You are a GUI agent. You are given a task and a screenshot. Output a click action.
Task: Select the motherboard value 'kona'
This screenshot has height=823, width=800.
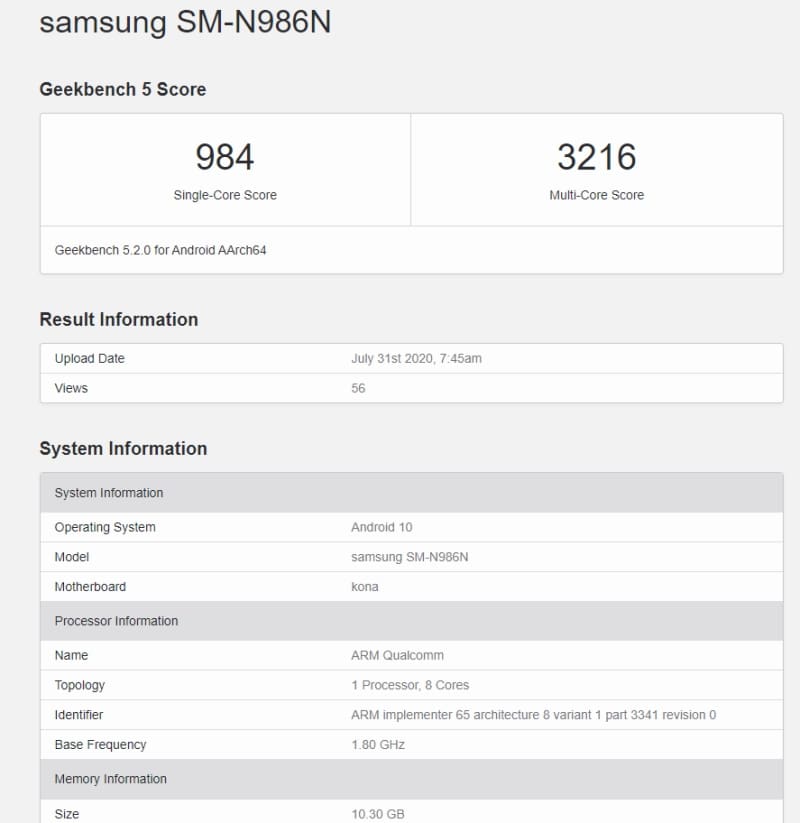(365, 587)
